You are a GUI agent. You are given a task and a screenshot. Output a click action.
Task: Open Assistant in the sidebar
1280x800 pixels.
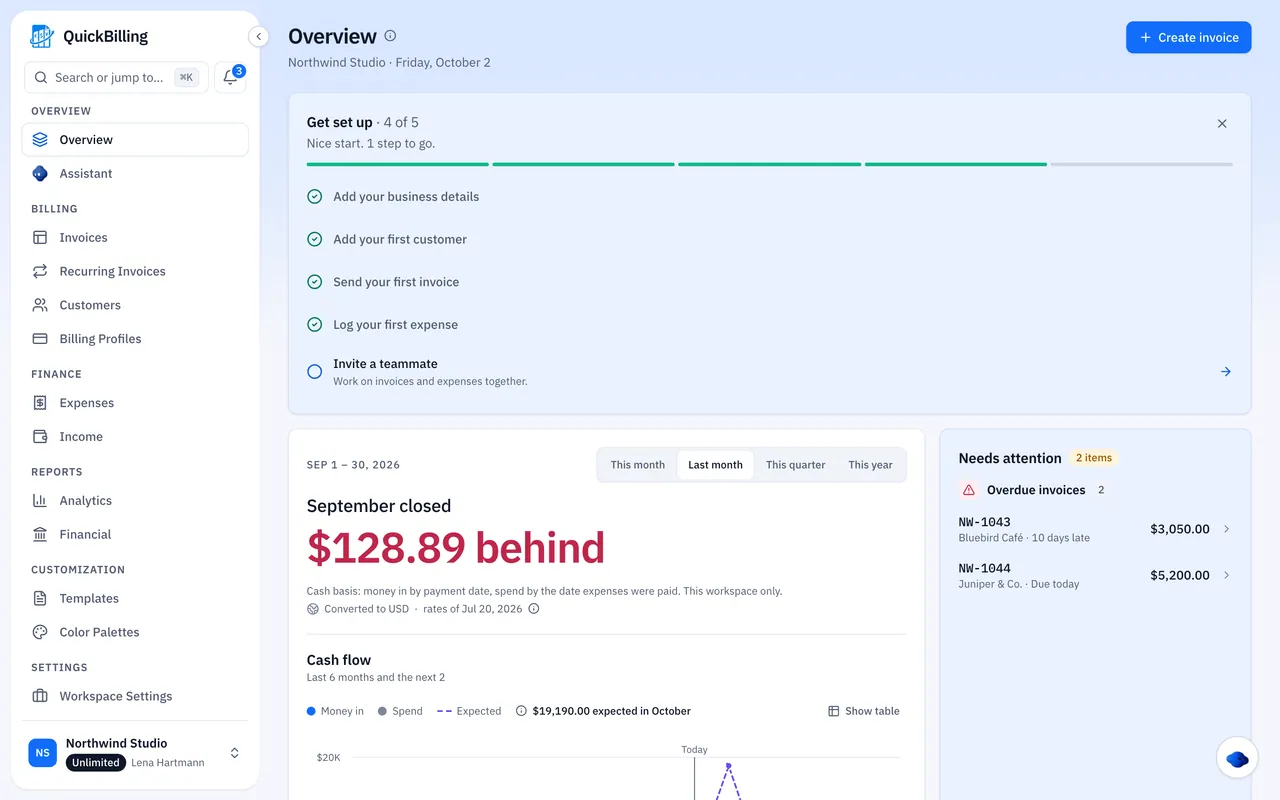[135, 173]
